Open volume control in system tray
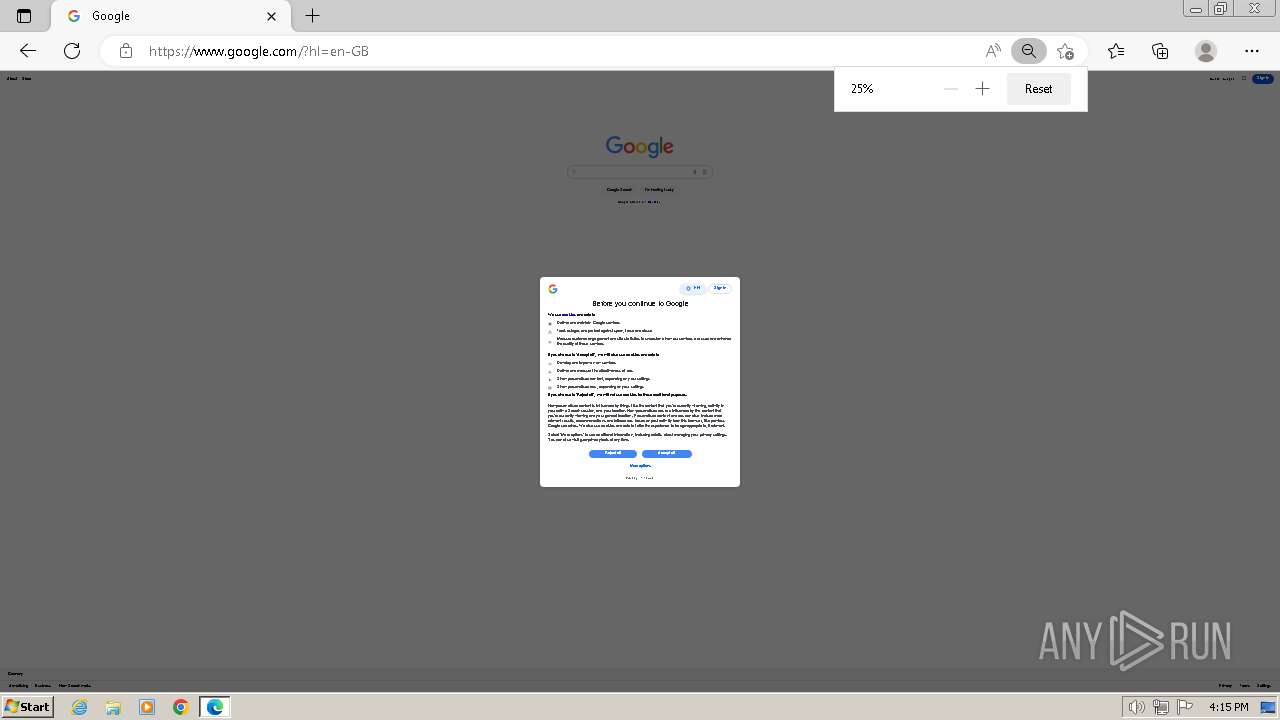 pos(1136,707)
